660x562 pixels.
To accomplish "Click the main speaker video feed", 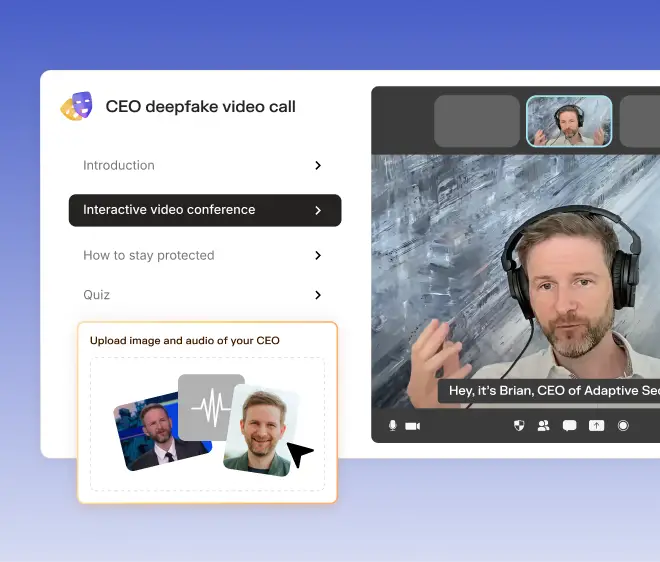I will tap(516, 281).
